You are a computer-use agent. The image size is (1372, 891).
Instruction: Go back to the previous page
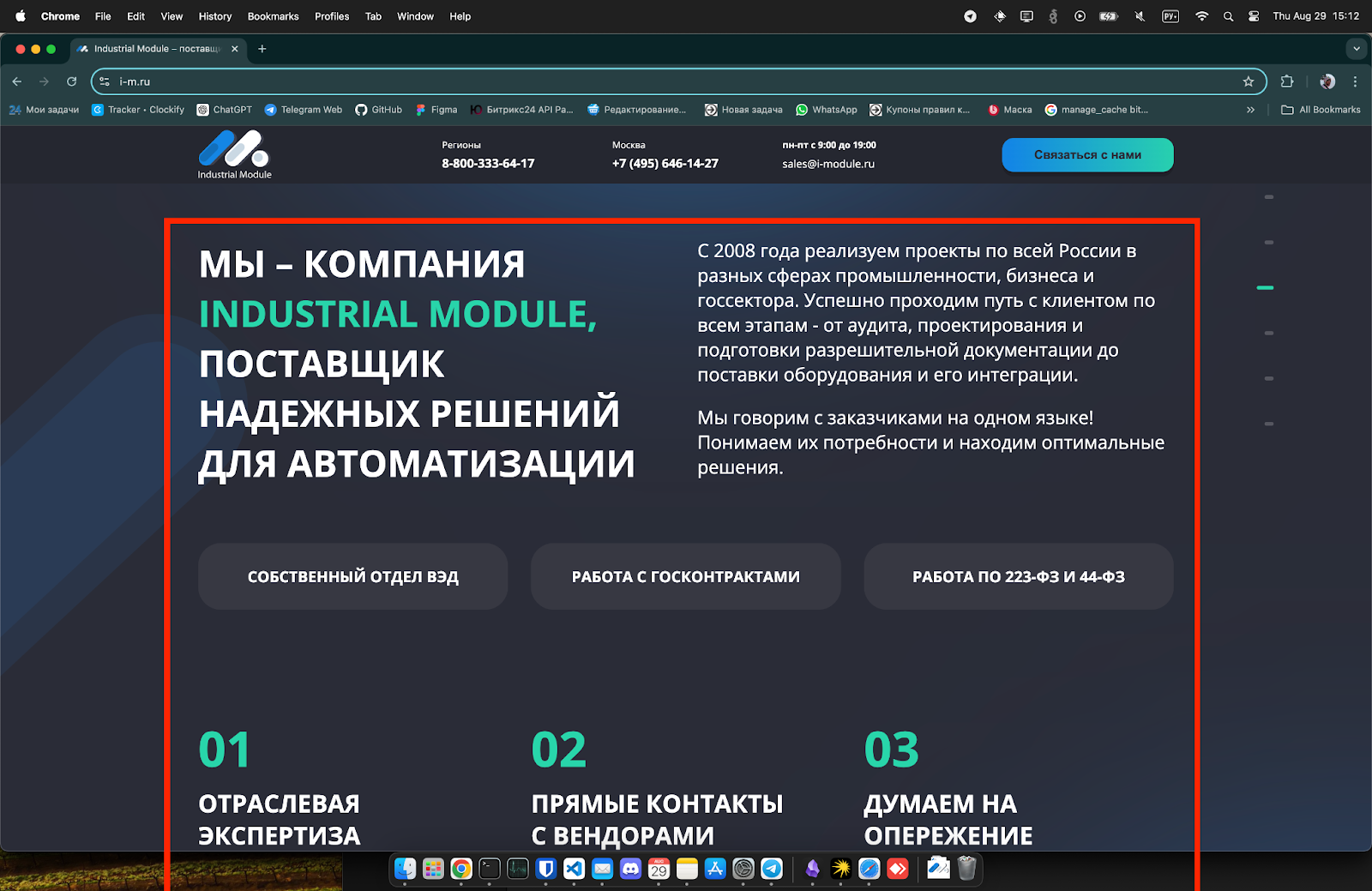pyautogui.click(x=17, y=81)
